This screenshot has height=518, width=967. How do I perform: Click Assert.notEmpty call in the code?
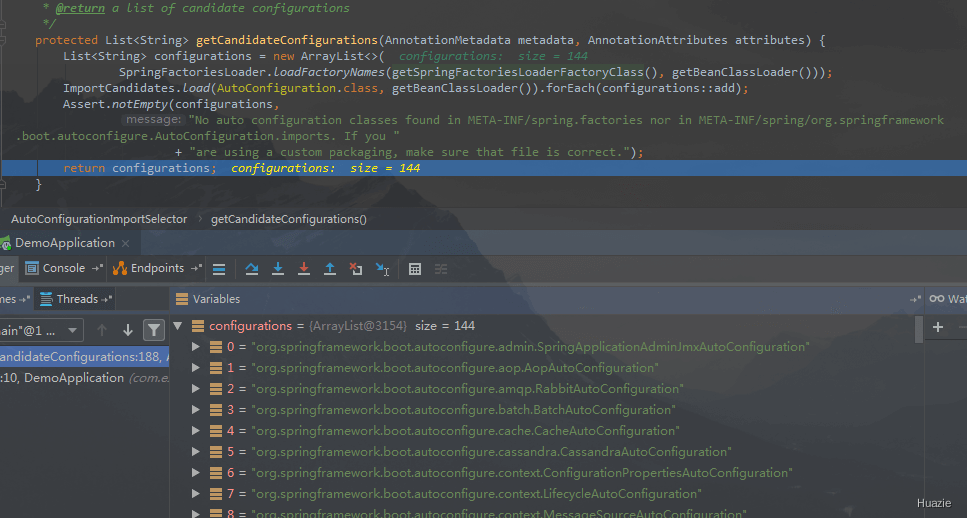click(115, 104)
